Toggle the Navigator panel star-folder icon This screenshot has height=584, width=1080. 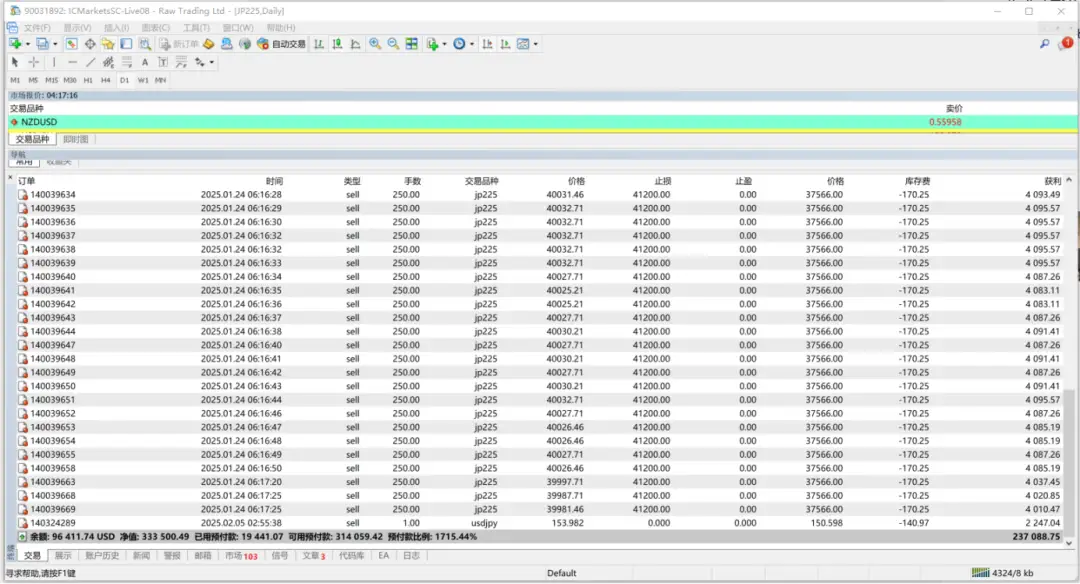click(108, 44)
